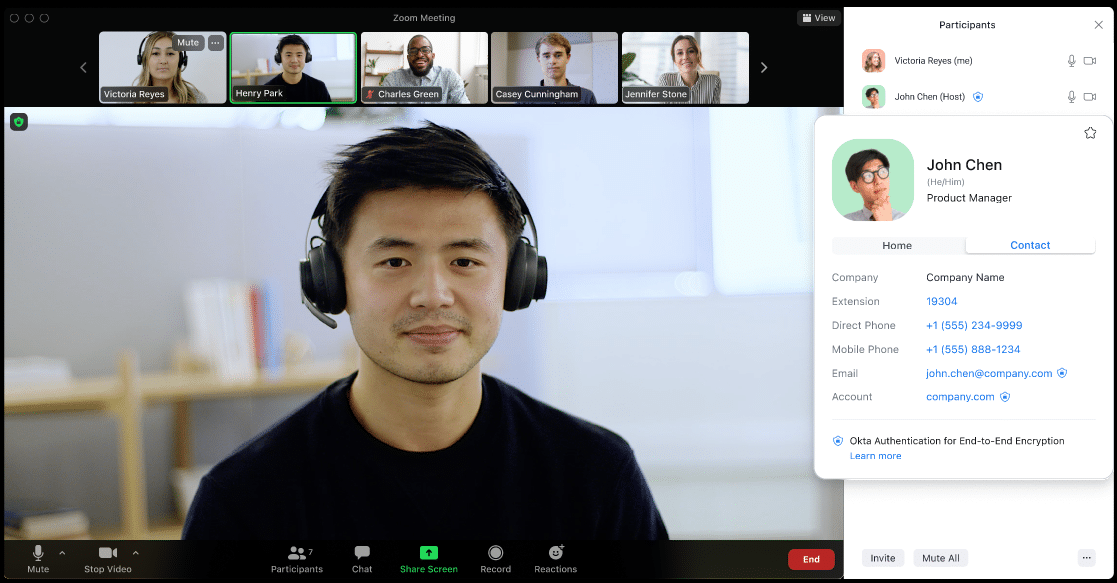Open the Chat panel
Viewport: 1117px width, 583px height.
(361, 553)
